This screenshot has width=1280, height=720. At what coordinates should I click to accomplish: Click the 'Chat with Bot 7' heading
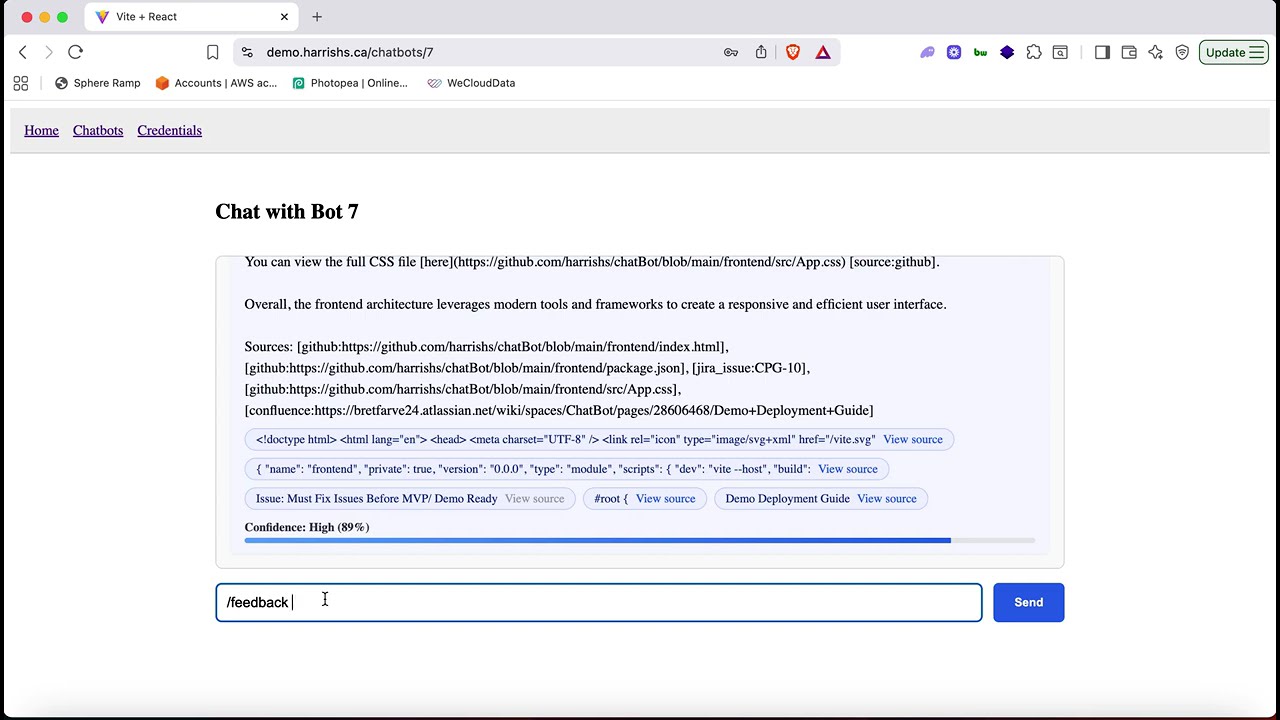[x=287, y=211]
